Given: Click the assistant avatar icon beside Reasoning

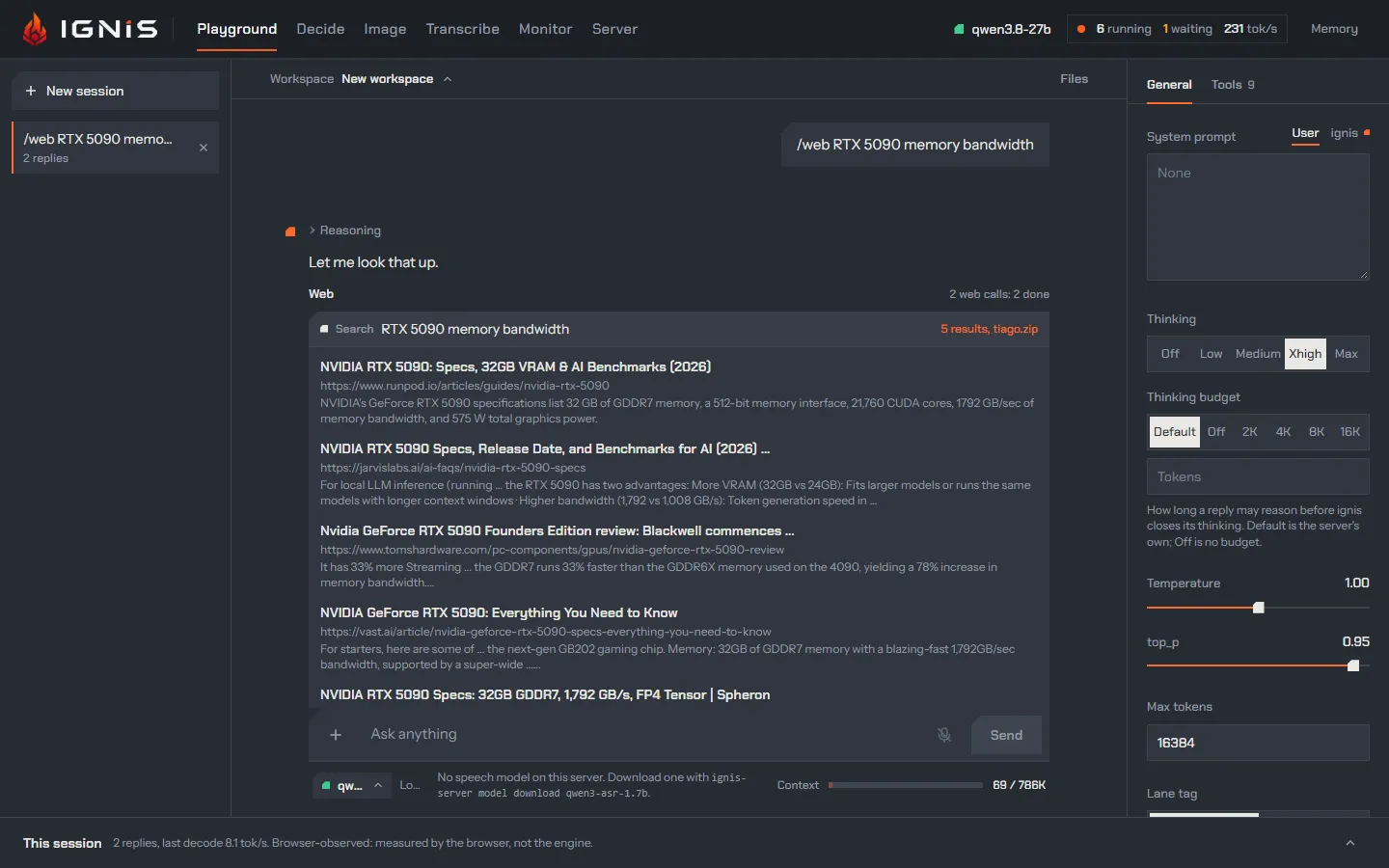Looking at the screenshot, I should pos(290,231).
